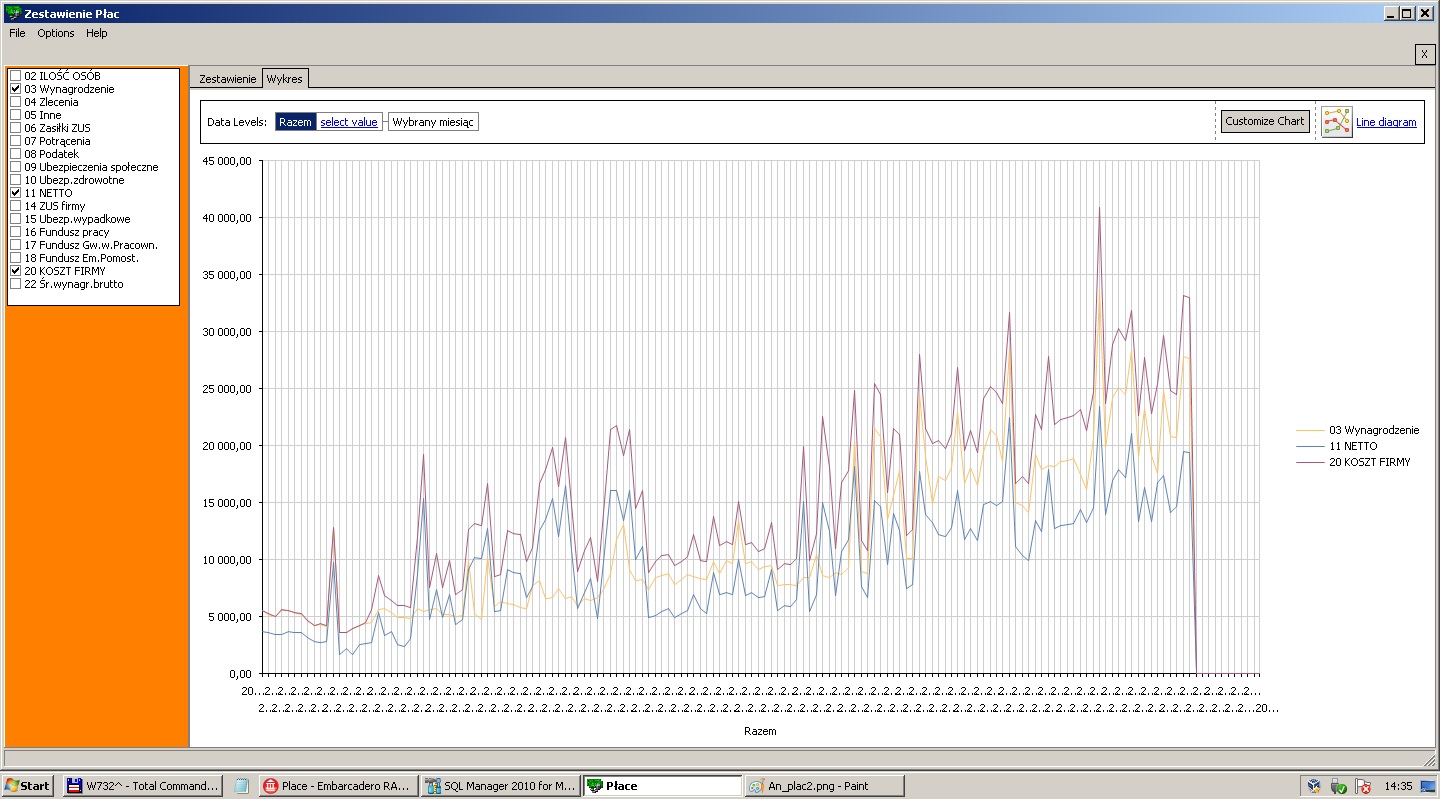The height and width of the screenshot is (799, 1440).
Task: Open the File menu
Action: pos(17,33)
